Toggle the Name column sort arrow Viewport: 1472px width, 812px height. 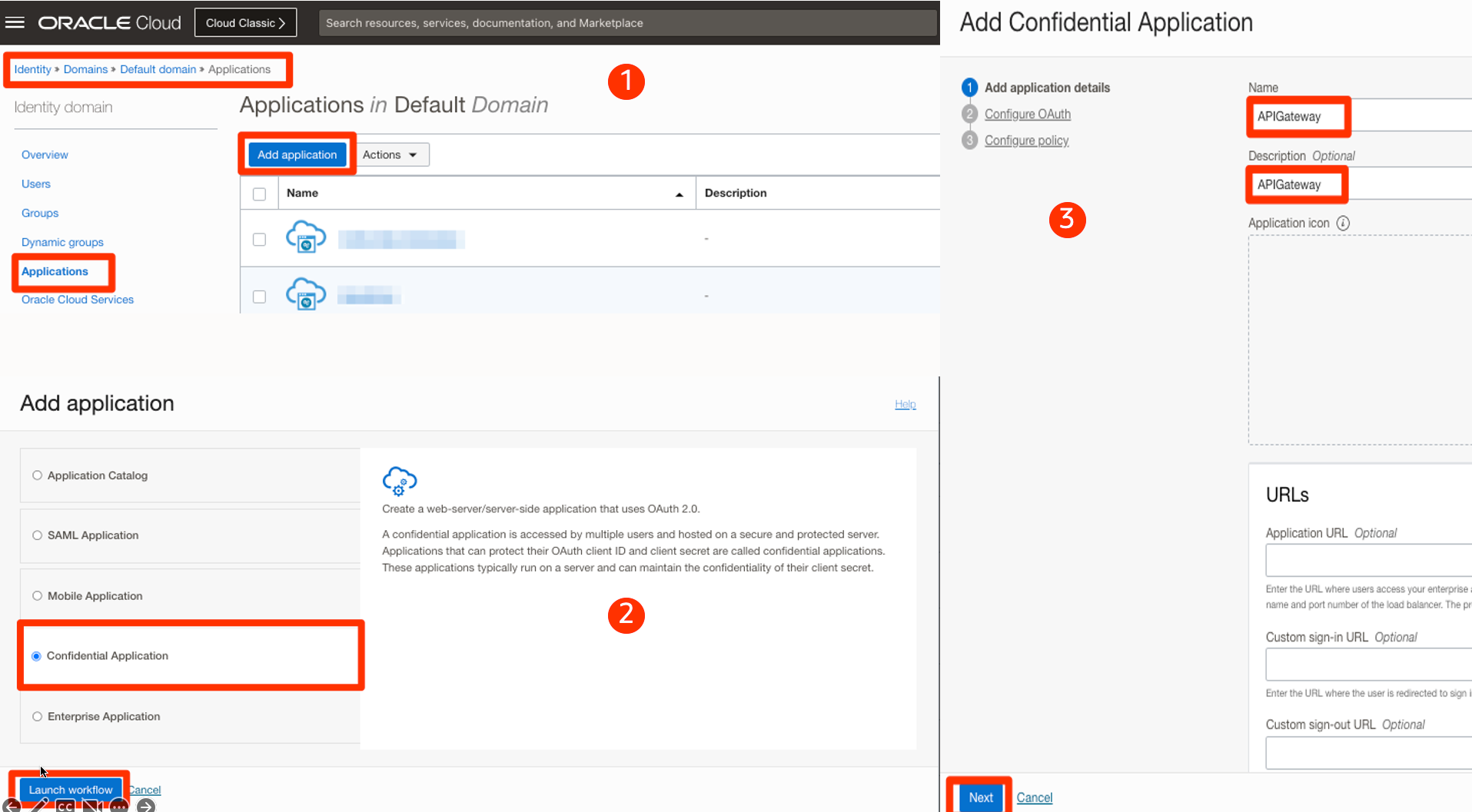tap(679, 194)
